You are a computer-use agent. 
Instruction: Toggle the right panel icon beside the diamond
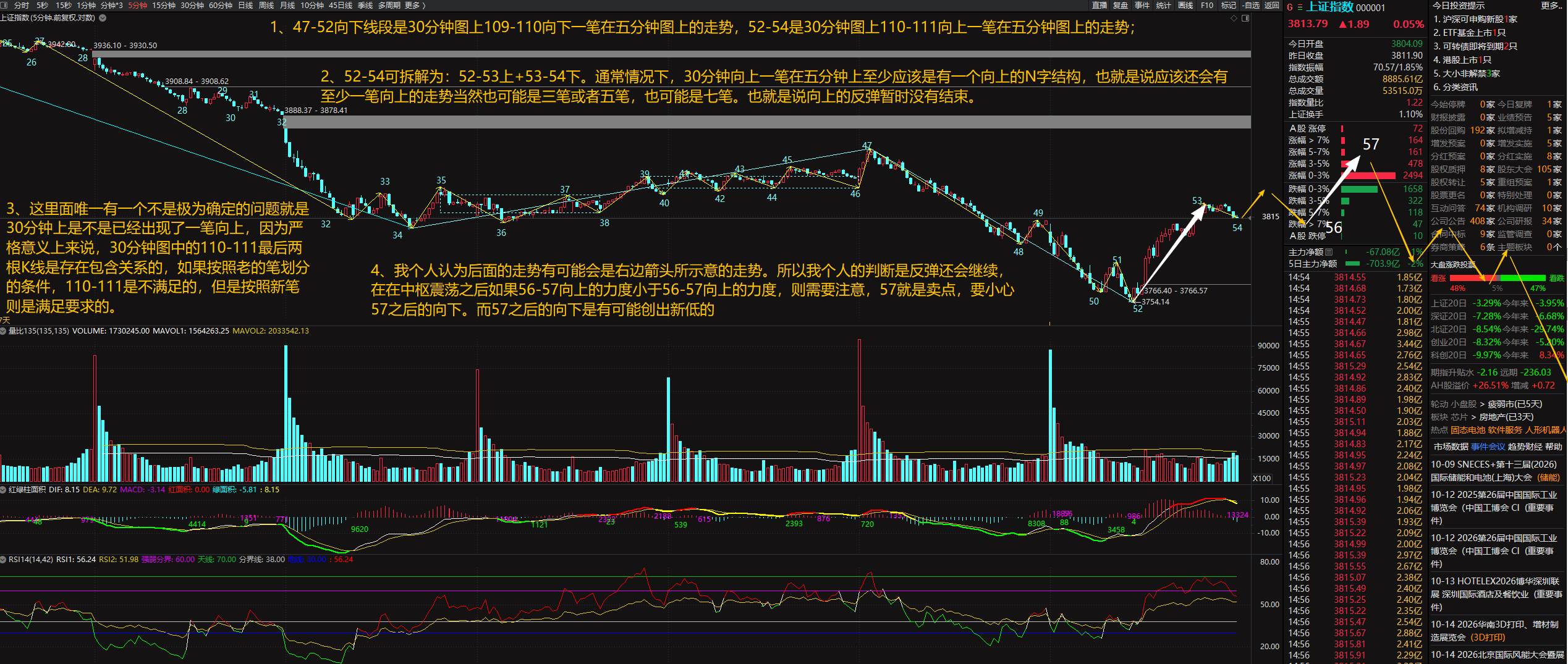tap(1245, 18)
